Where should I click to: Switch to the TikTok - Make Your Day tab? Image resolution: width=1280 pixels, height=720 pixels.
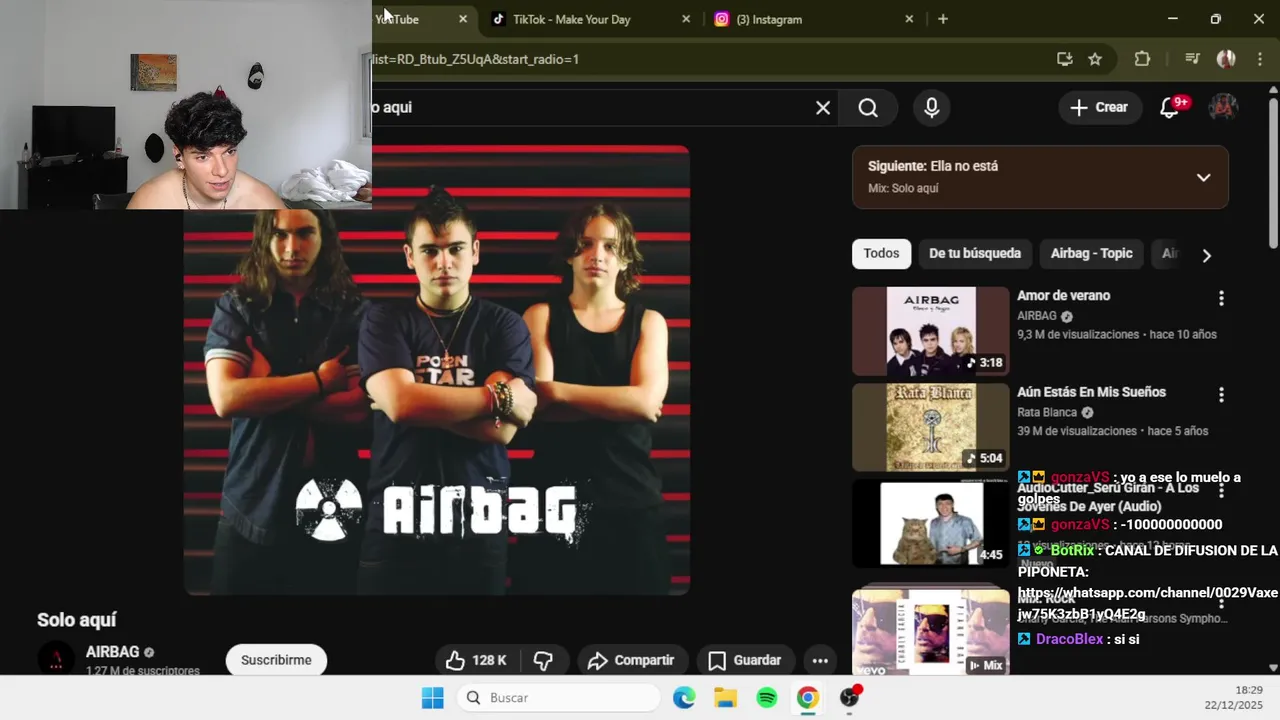571,19
